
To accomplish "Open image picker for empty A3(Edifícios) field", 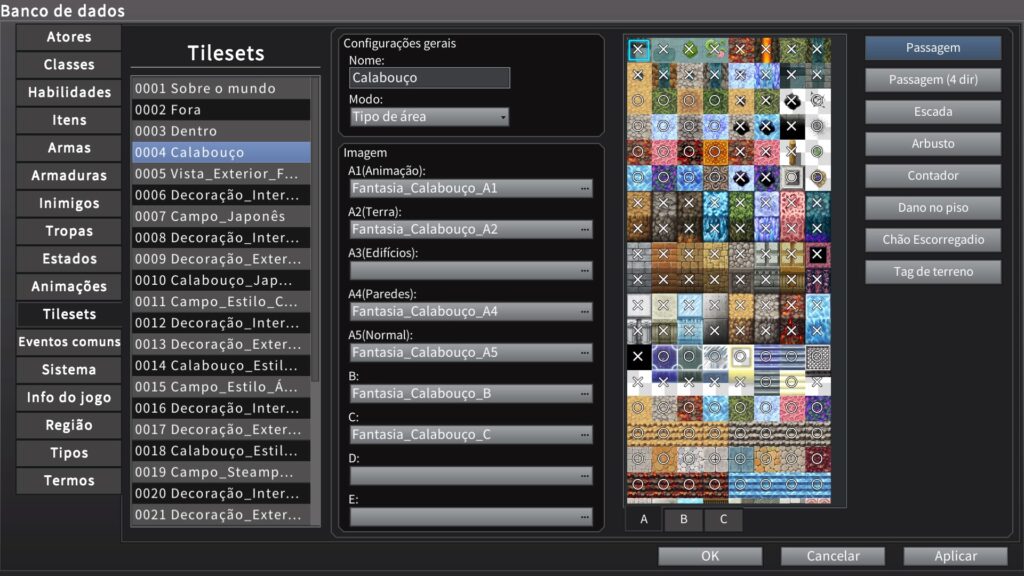I will pos(471,270).
